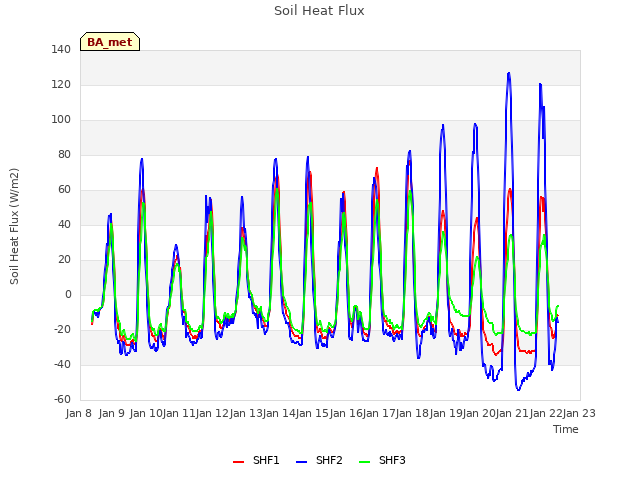This screenshot has width=640, height=480.
Task: Click the 60 y-axis value
Action: click(64, 189)
